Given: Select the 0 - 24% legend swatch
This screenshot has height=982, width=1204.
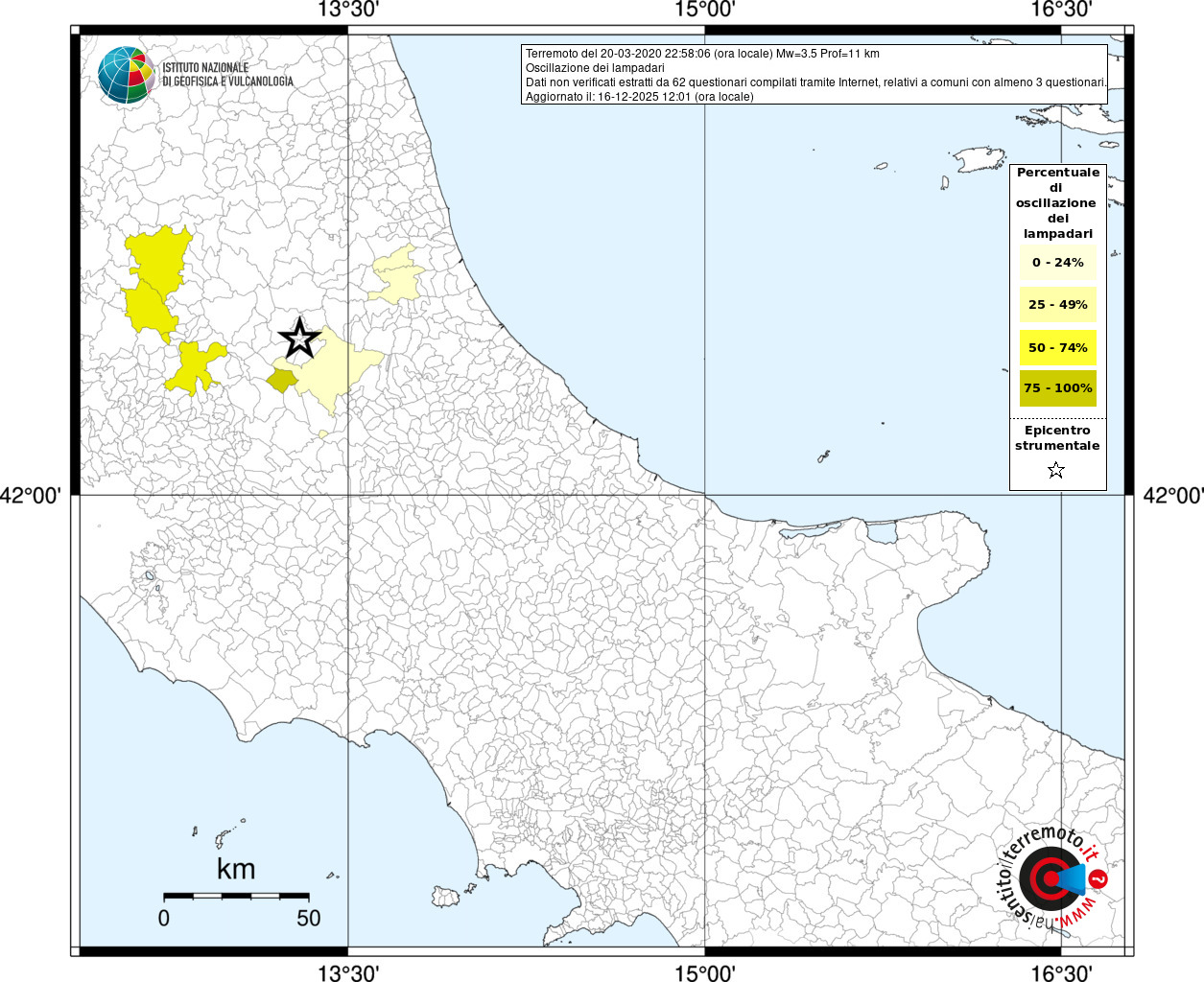Looking at the screenshot, I should [x=1058, y=262].
